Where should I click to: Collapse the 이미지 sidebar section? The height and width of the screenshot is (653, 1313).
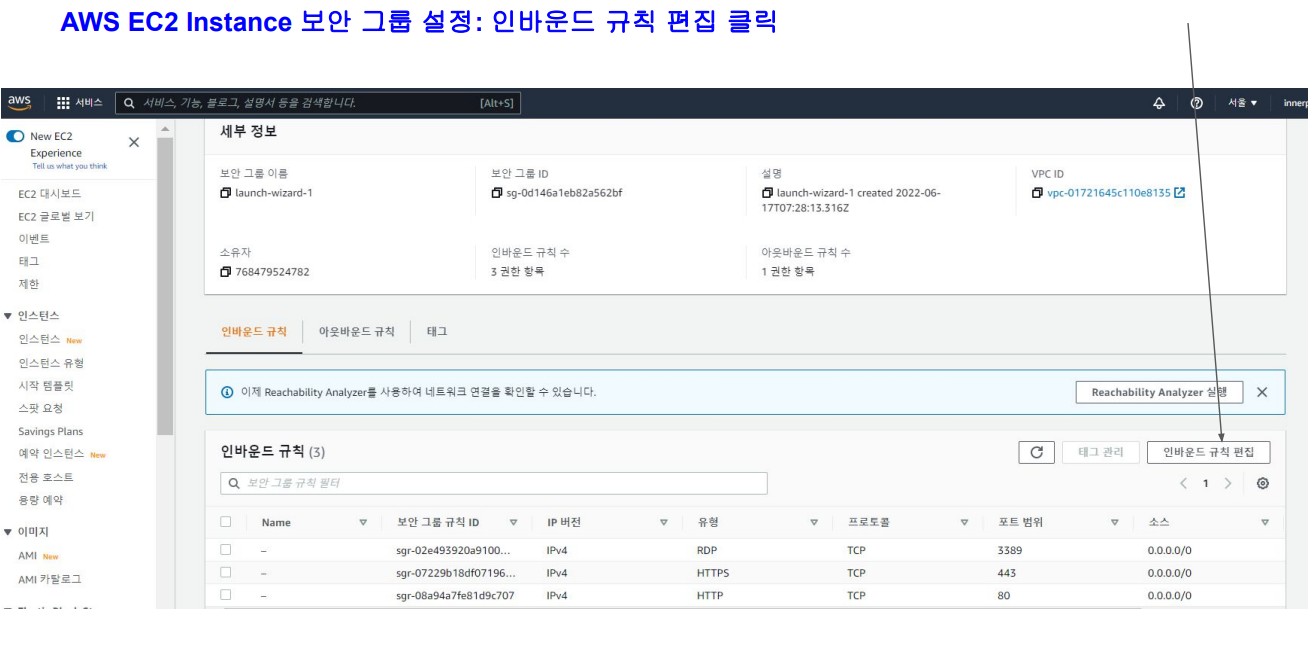tap(9, 532)
